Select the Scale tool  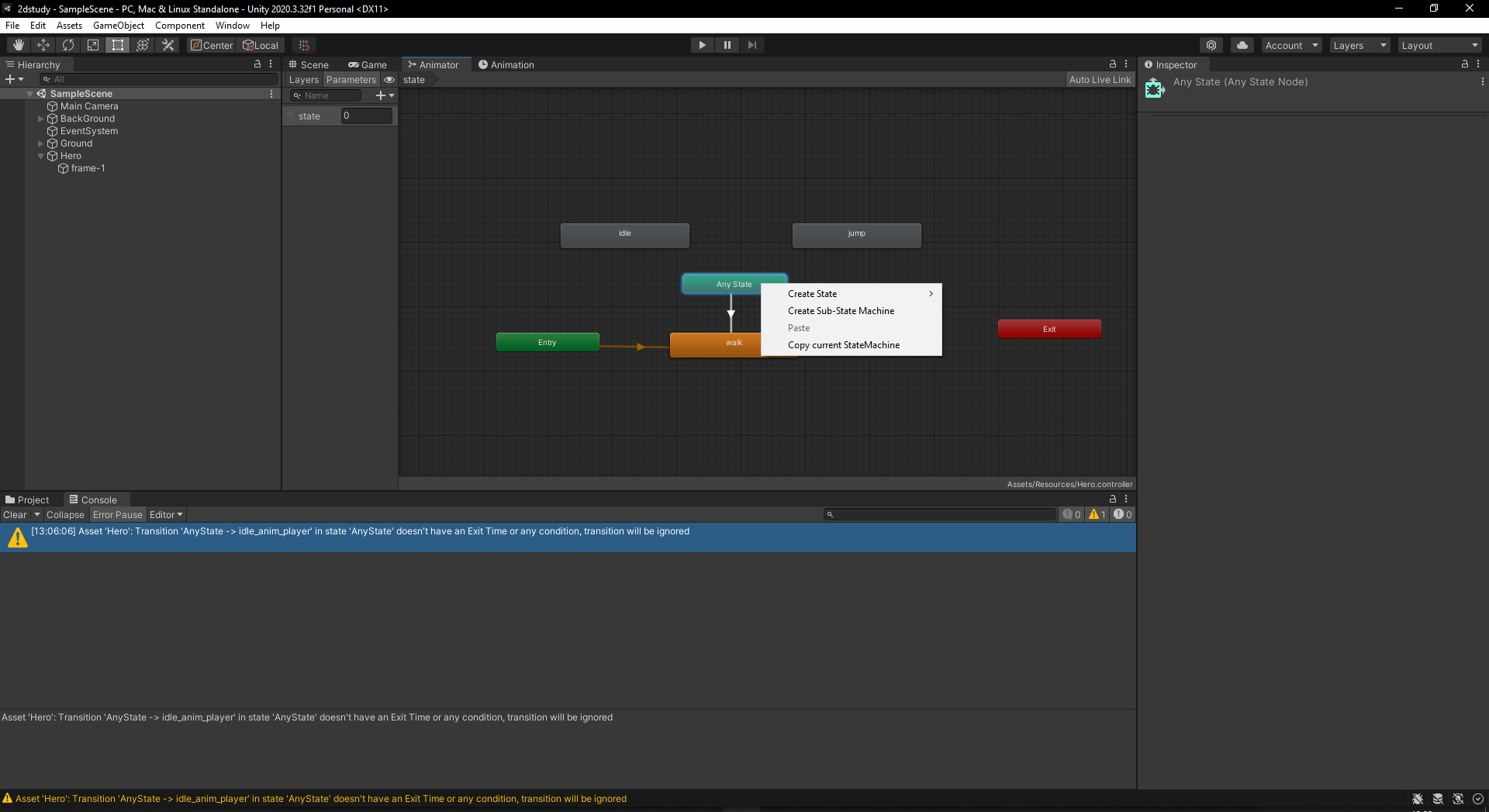click(x=92, y=45)
